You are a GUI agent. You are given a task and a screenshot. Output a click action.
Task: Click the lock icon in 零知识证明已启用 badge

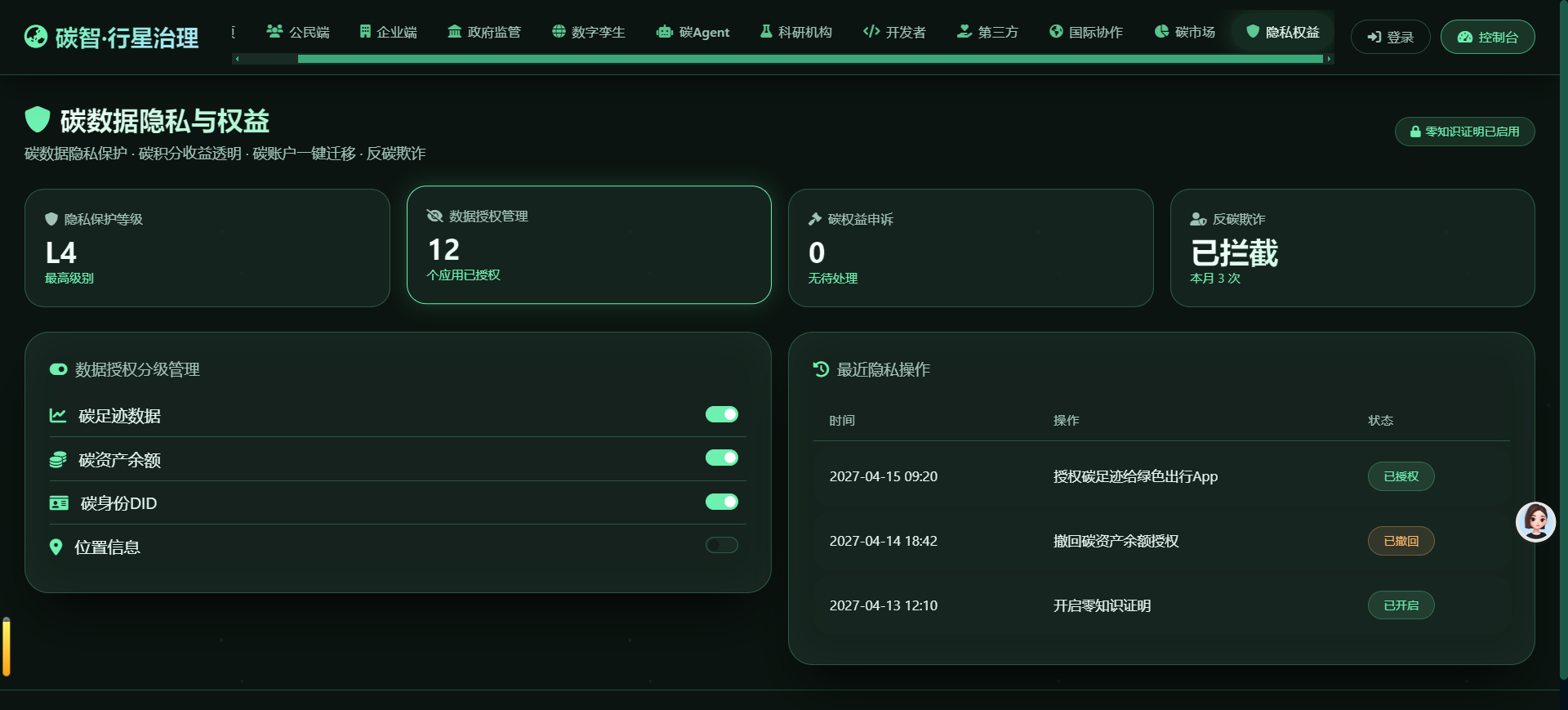1415,132
